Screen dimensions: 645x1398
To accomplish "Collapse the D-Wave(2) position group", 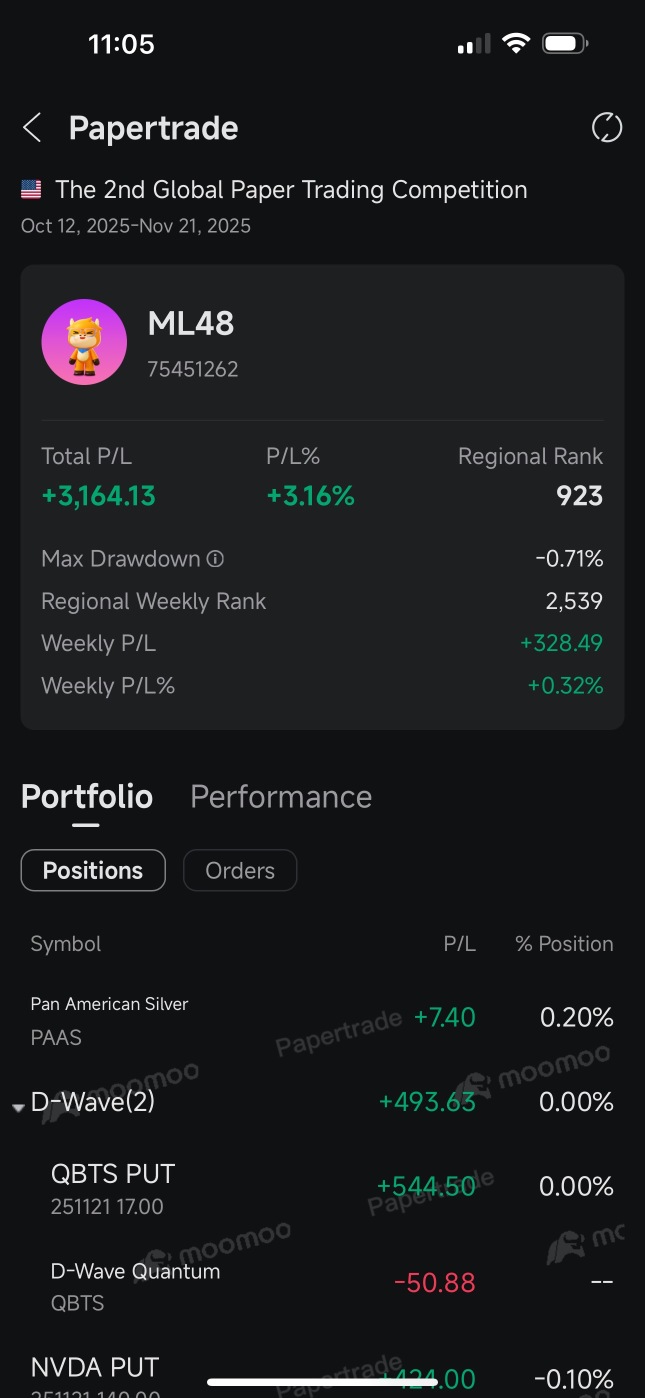I will 18,1108.
